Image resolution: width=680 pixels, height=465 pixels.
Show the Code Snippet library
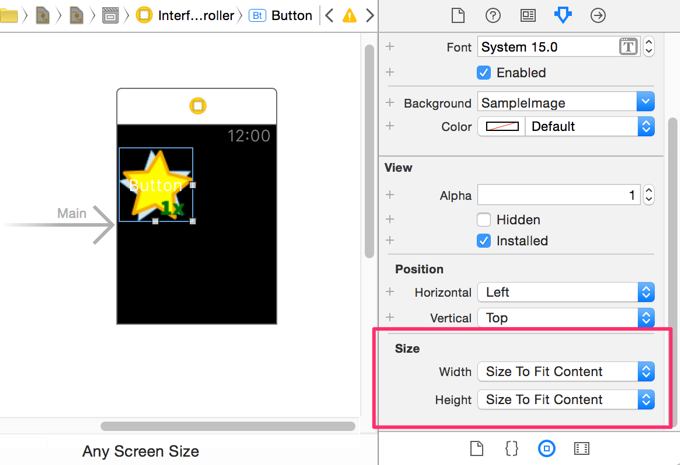pos(511,448)
